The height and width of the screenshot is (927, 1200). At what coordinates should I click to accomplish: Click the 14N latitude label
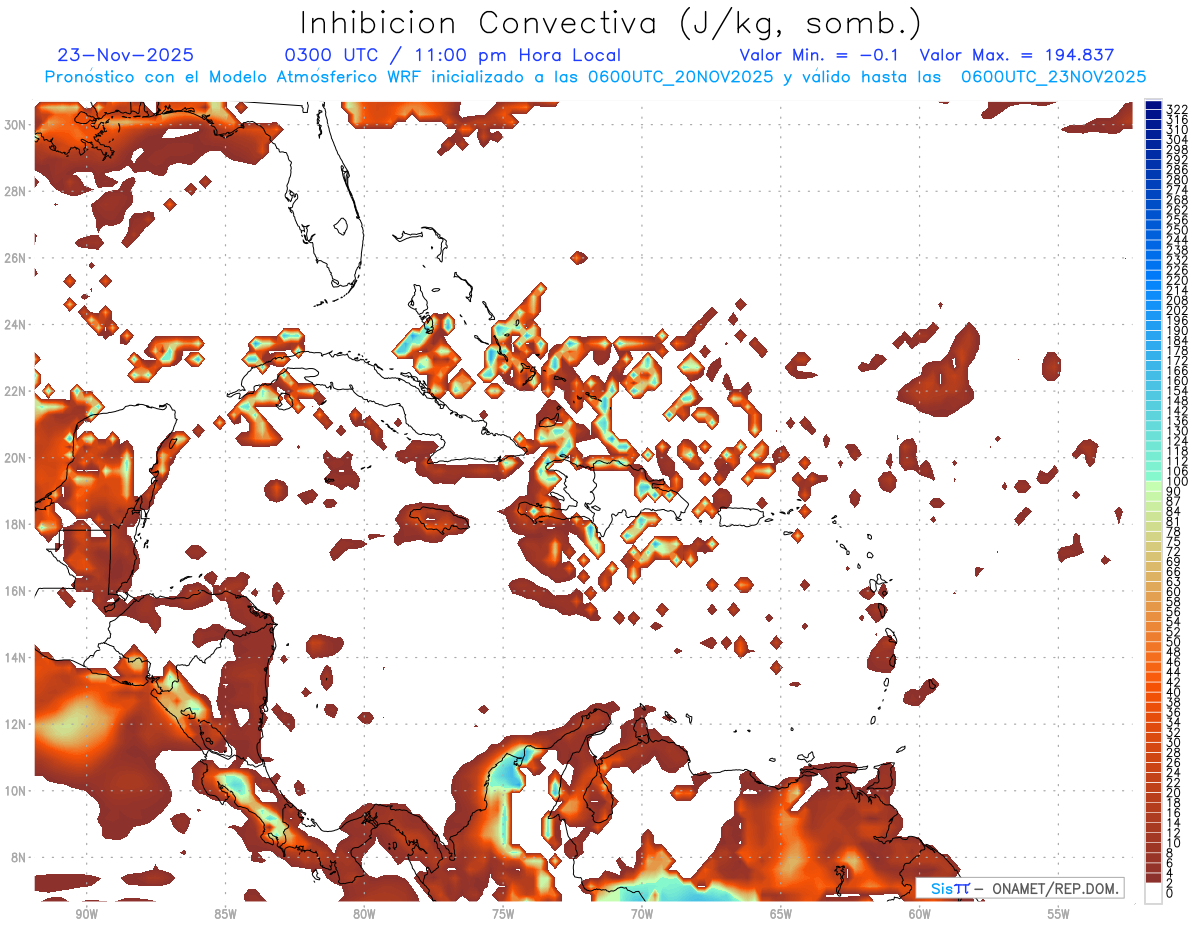click(x=17, y=658)
